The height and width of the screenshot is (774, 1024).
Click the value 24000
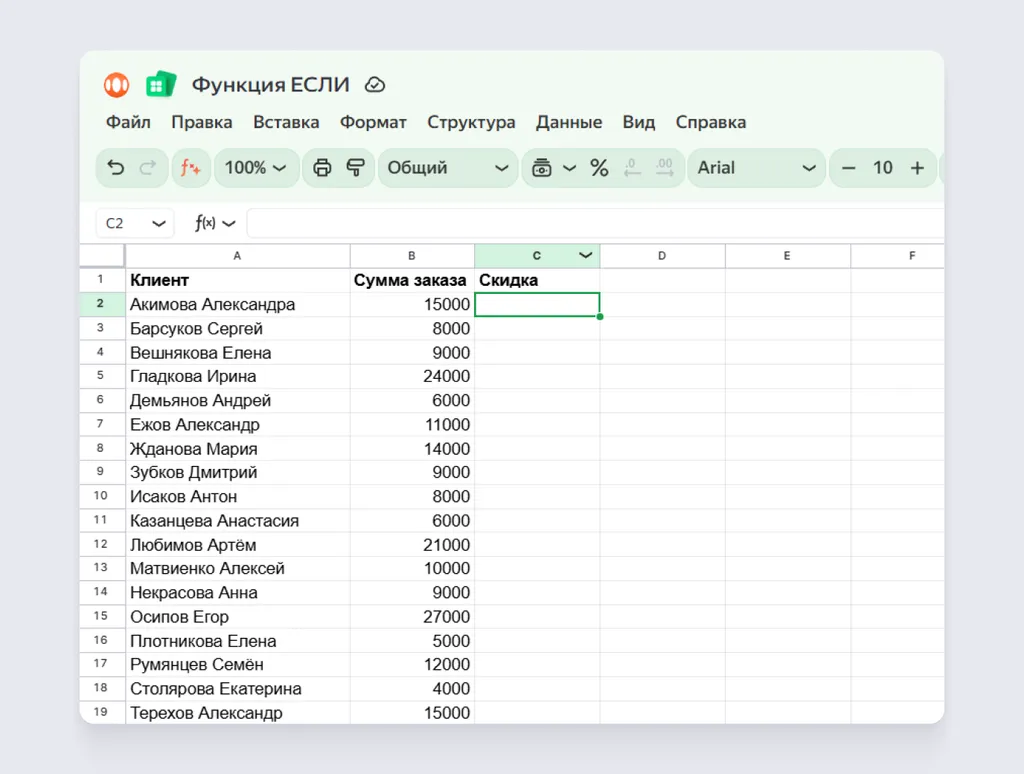[446, 376]
